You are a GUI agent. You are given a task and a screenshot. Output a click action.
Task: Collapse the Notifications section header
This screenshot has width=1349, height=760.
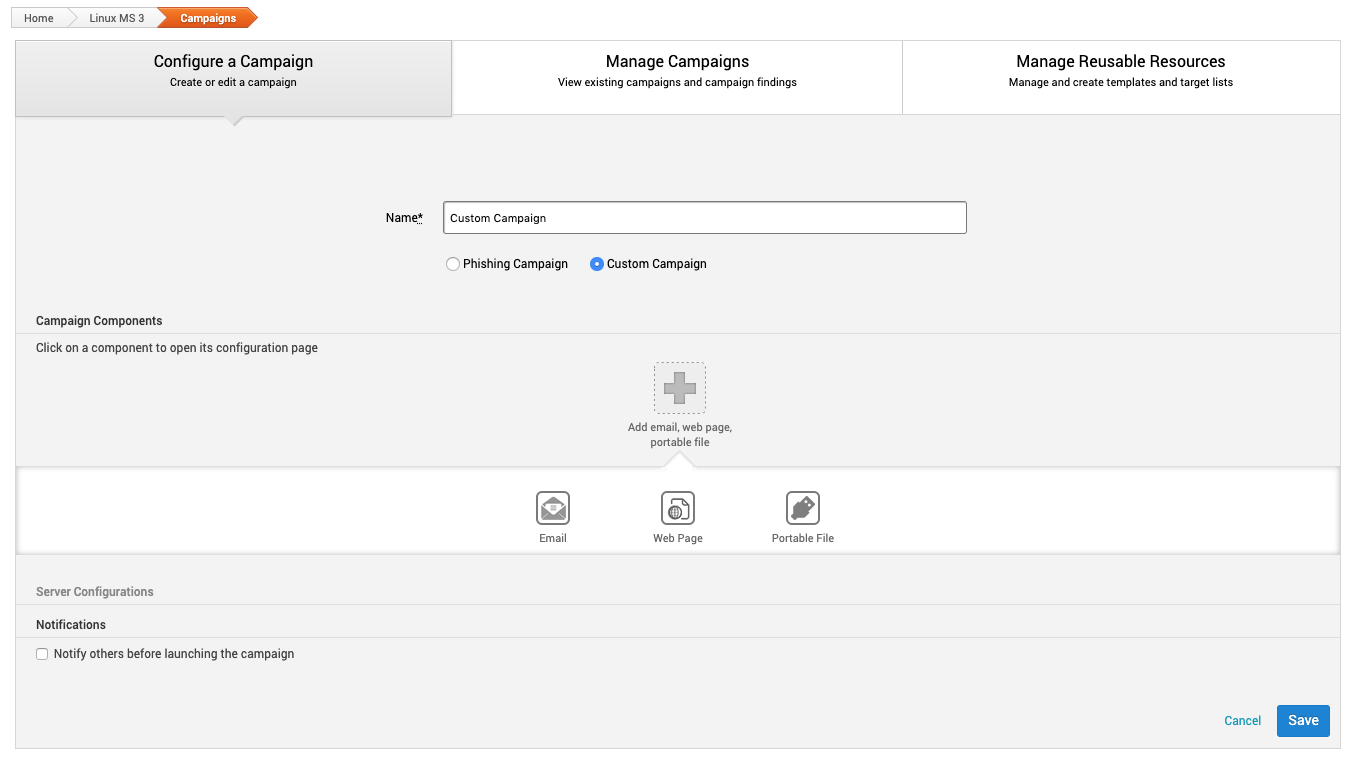click(71, 625)
